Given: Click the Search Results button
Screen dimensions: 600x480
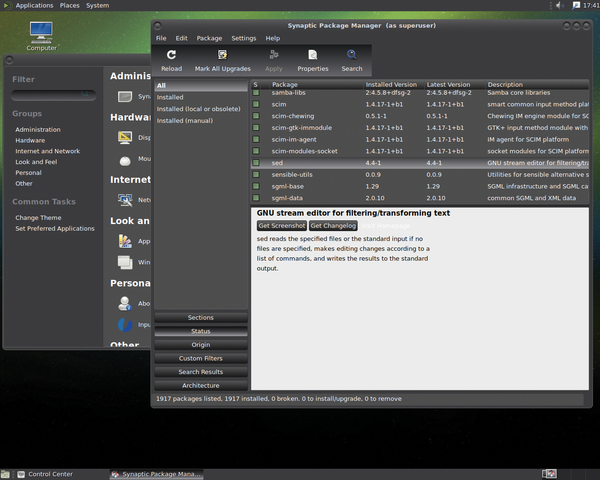Looking at the screenshot, I should [201, 372].
